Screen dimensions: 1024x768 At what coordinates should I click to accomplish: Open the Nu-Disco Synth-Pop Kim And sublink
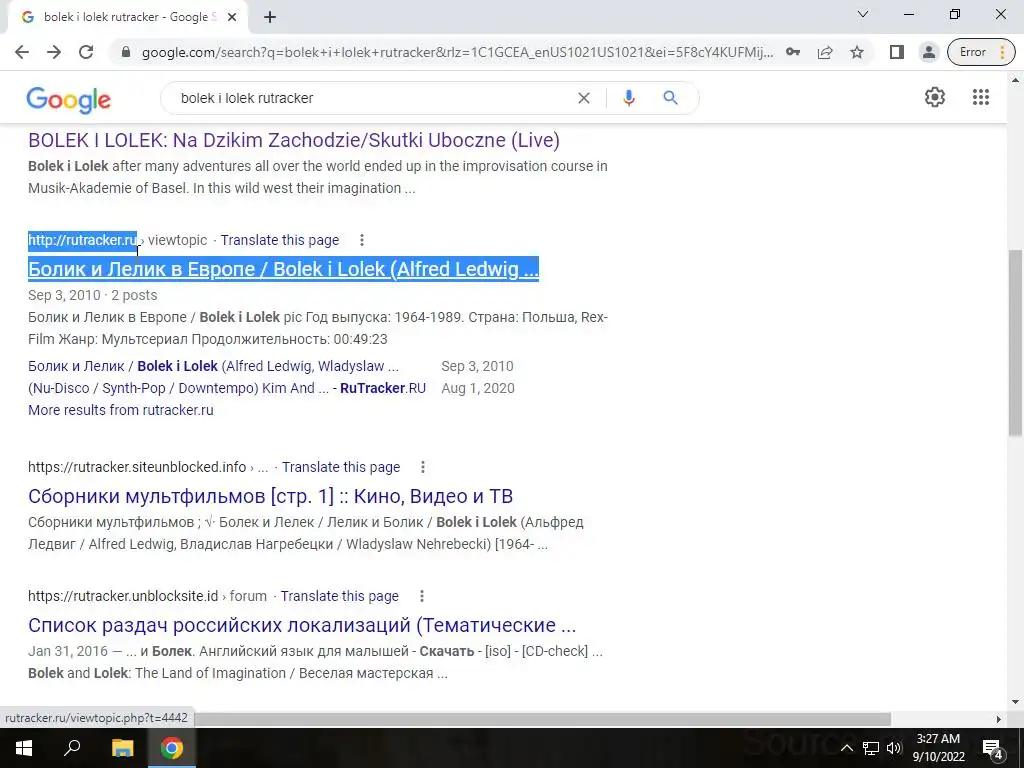227,389
